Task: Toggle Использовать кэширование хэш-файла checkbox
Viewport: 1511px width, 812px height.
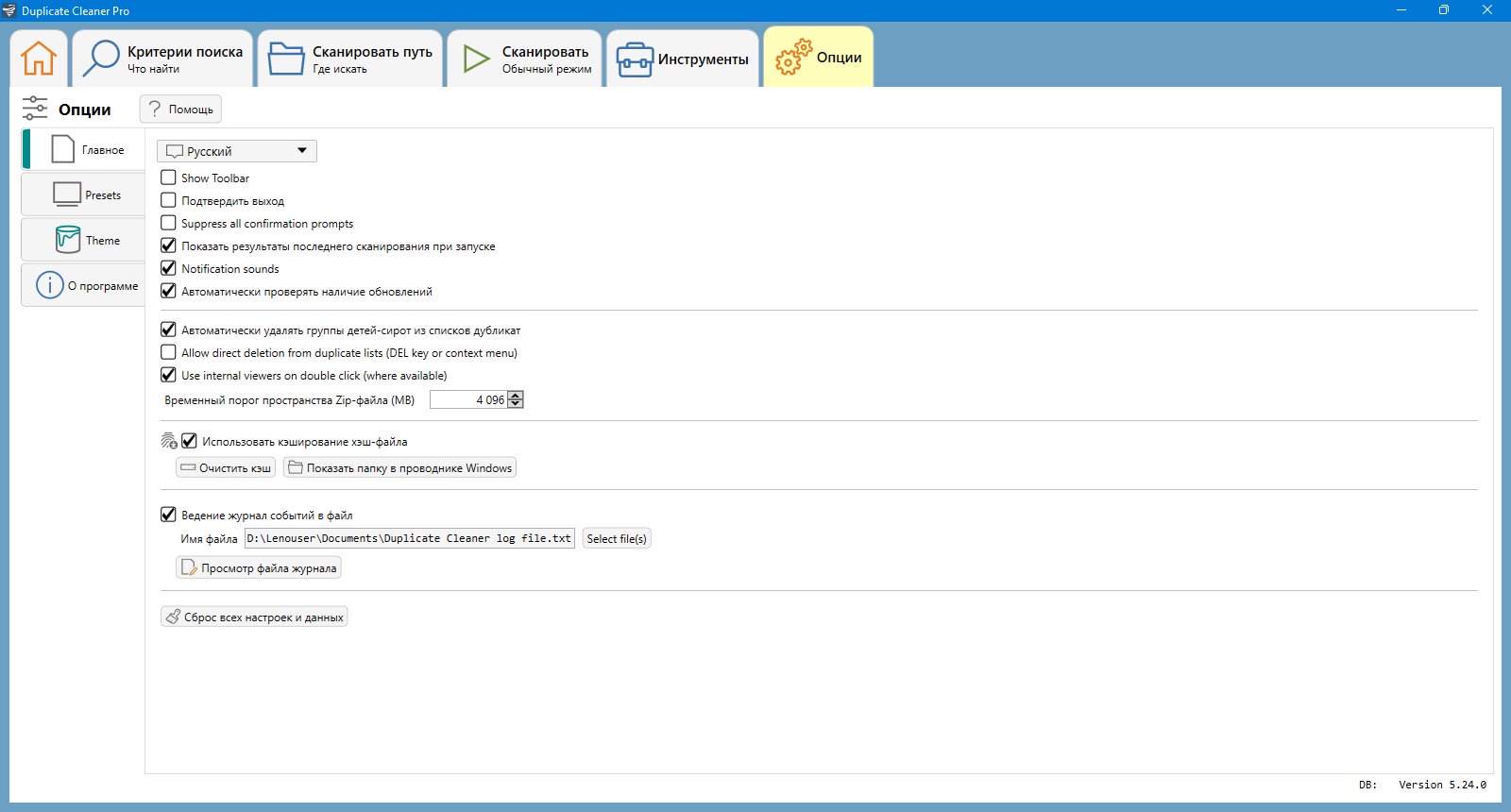Action: click(x=189, y=441)
